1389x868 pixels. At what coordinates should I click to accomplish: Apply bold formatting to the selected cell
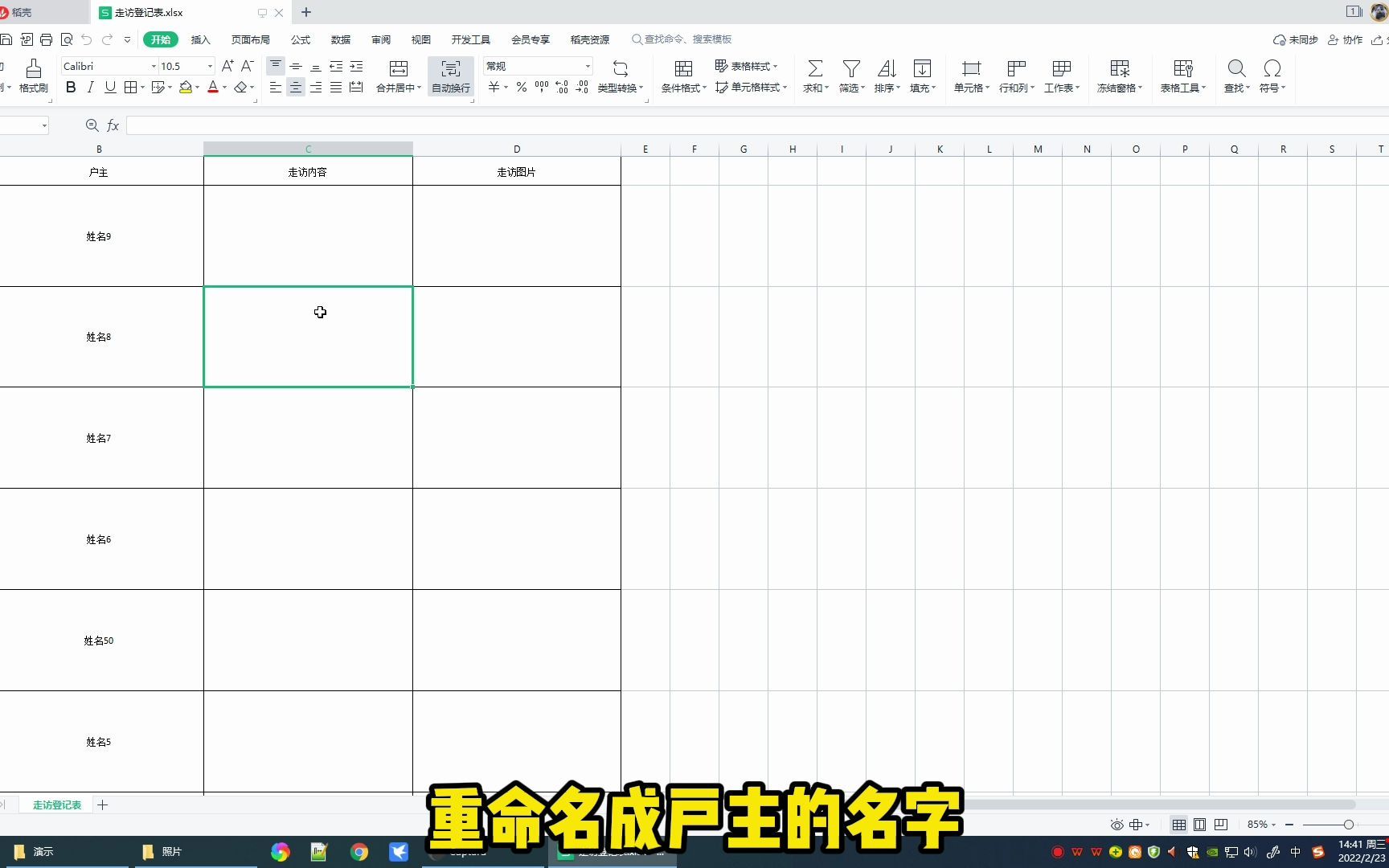(70, 88)
